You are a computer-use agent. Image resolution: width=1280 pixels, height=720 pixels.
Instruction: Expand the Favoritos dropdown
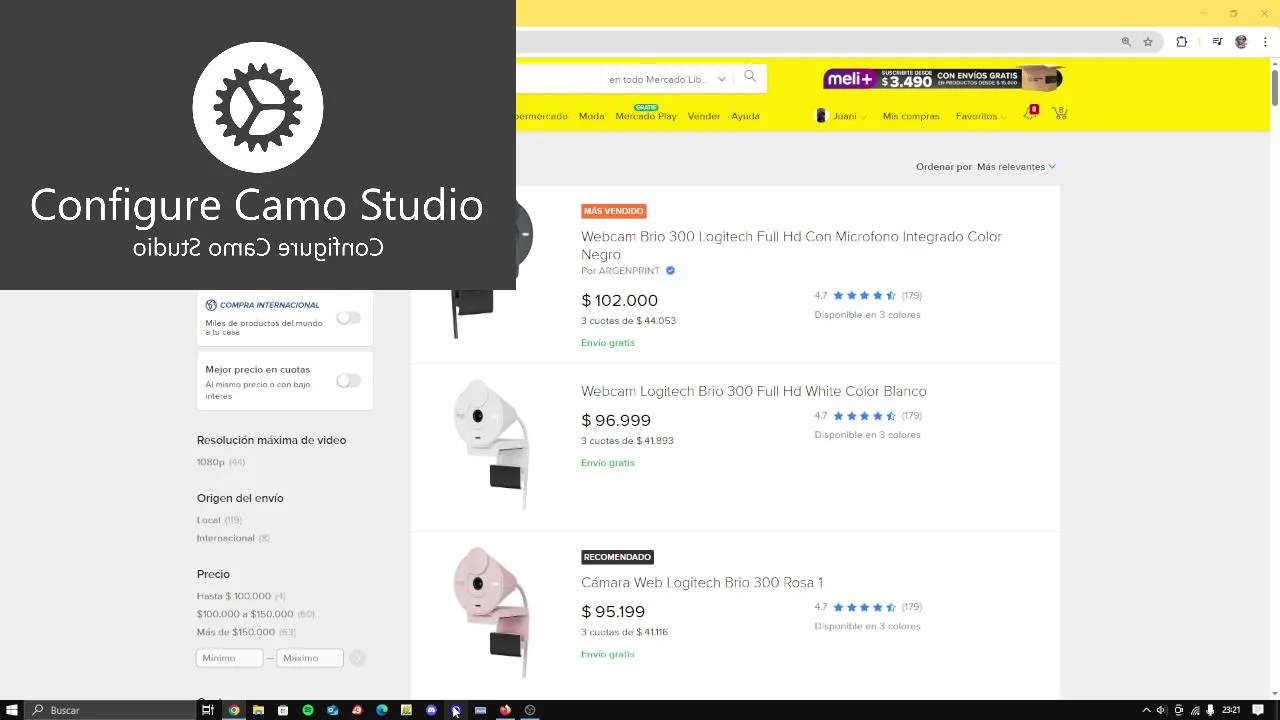[981, 116]
